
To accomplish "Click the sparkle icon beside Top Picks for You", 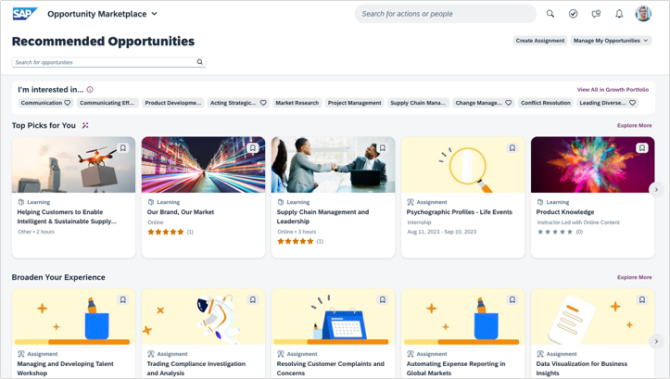I will (85, 125).
